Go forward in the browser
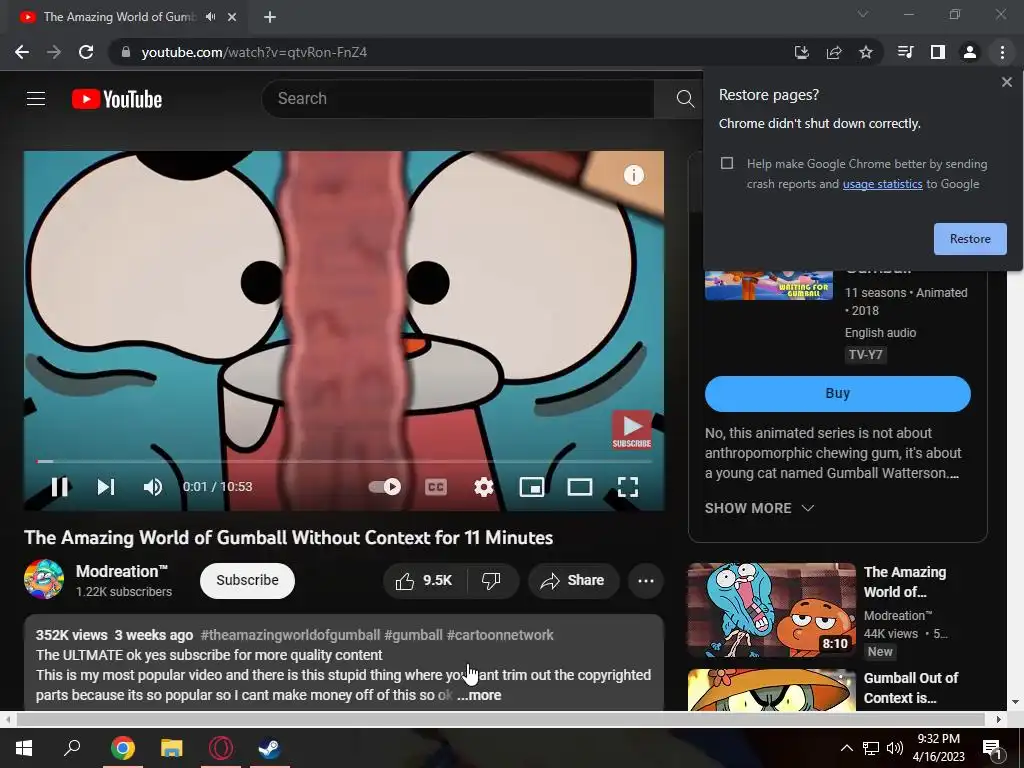This screenshot has width=1024, height=768. tap(54, 52)
